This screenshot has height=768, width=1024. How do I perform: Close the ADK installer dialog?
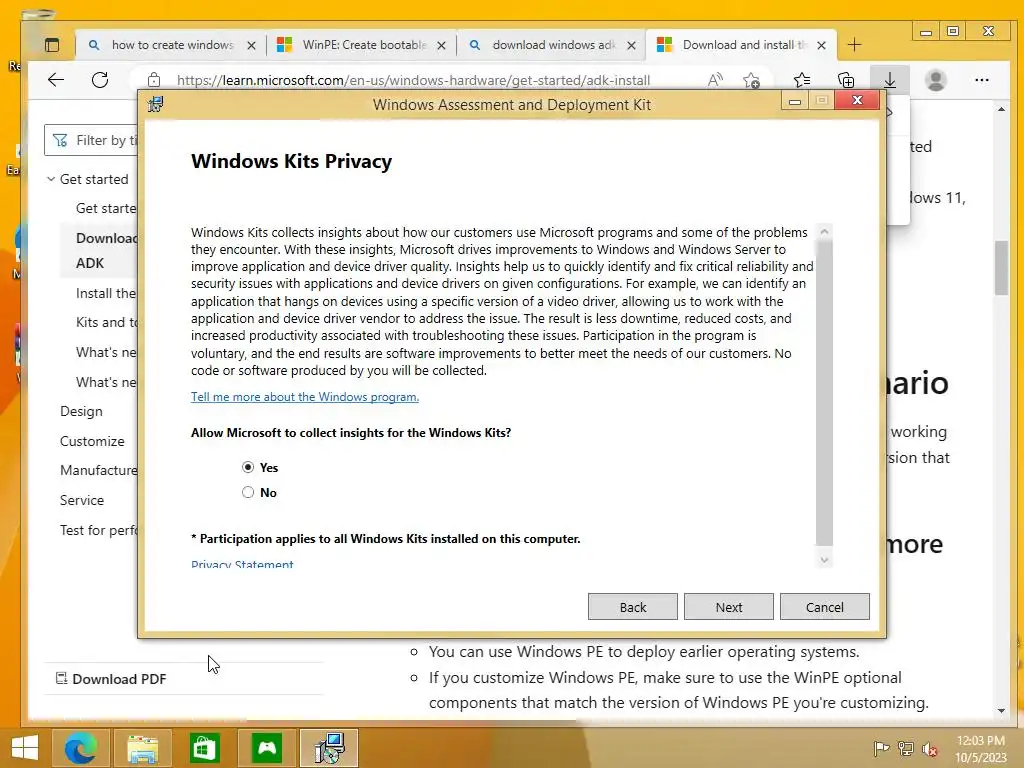tap(857, 101)
